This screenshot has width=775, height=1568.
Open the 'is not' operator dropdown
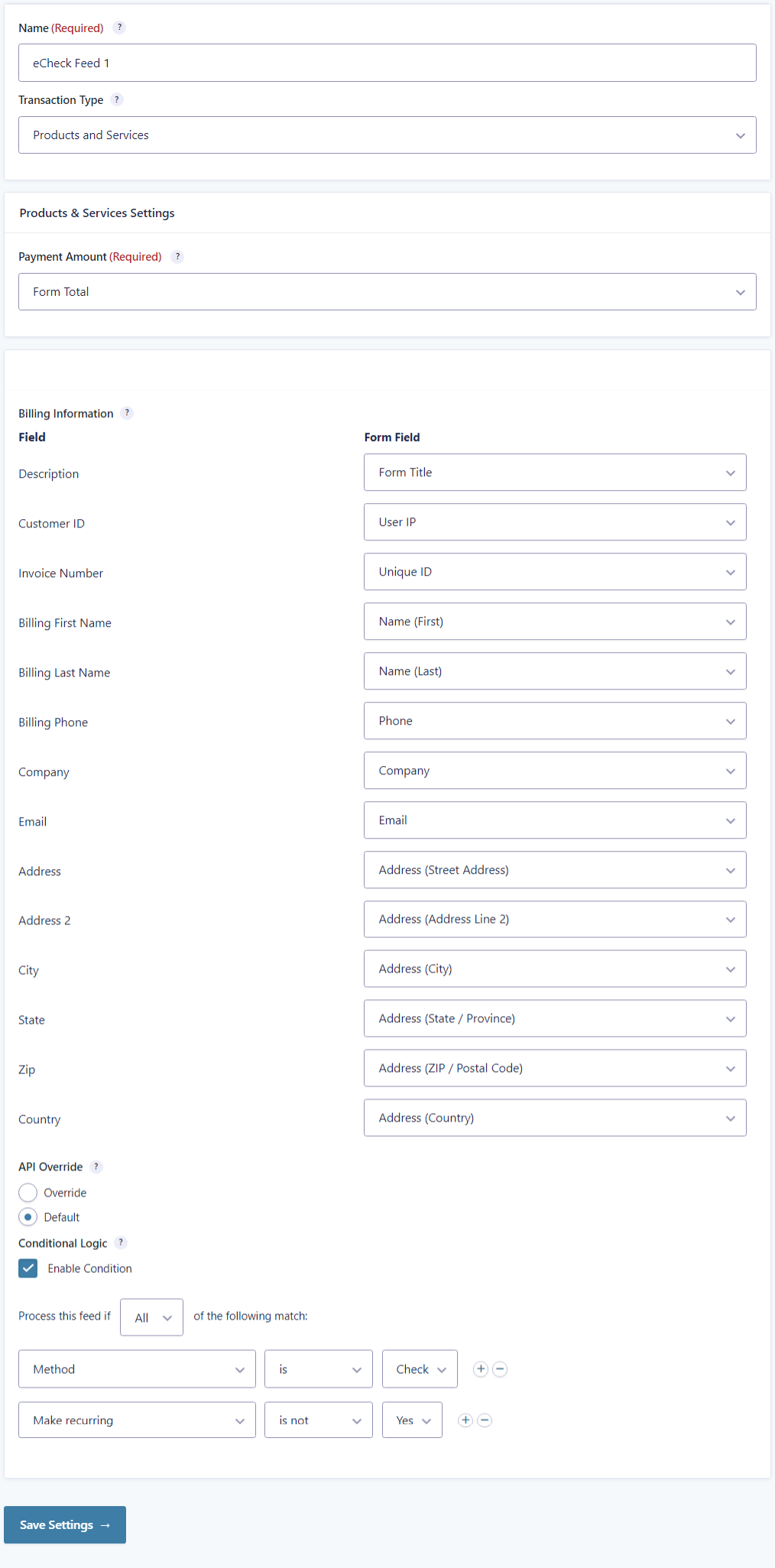[319, 1420]
